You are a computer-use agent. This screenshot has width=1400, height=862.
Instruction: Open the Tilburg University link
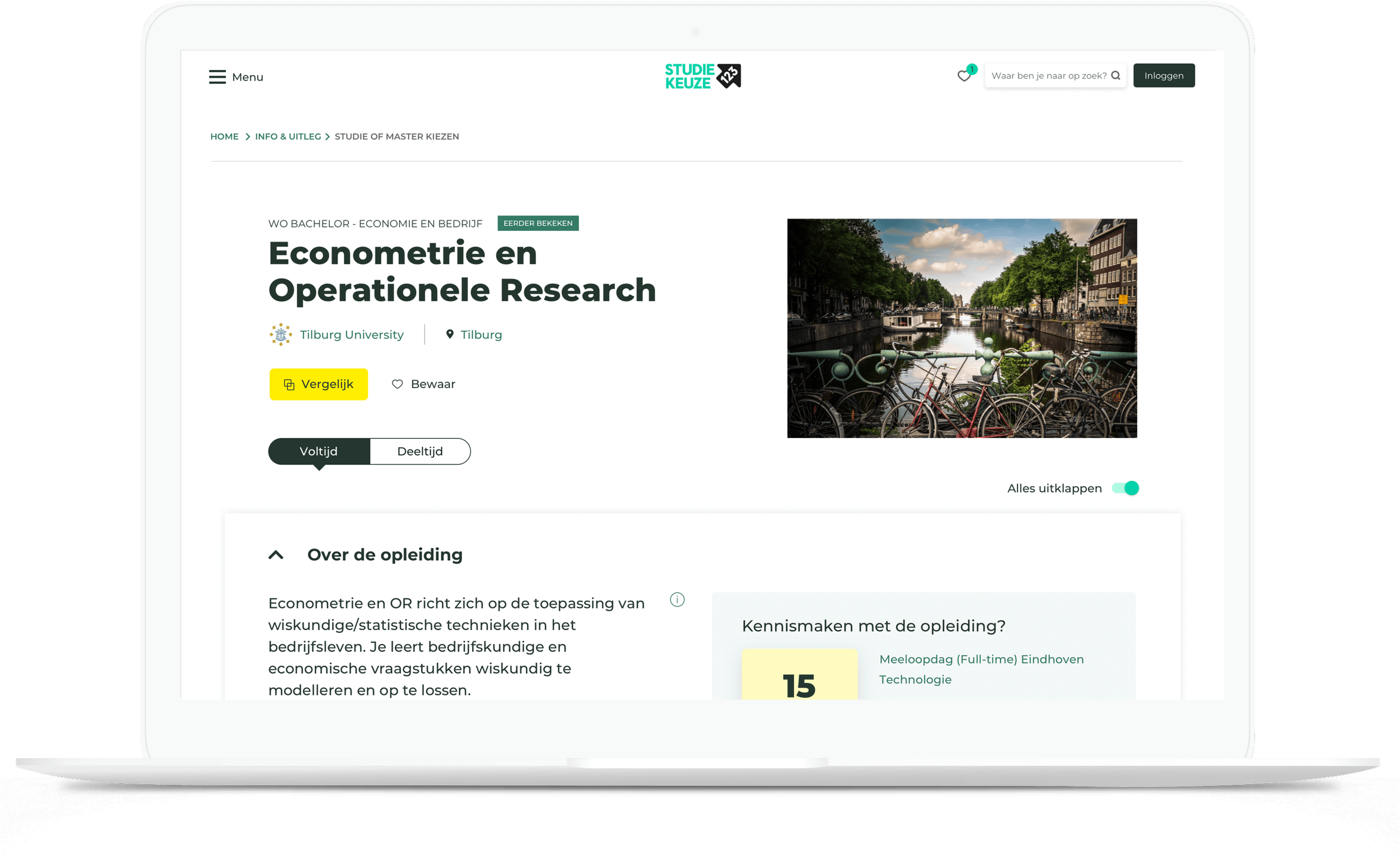point(351,334)
